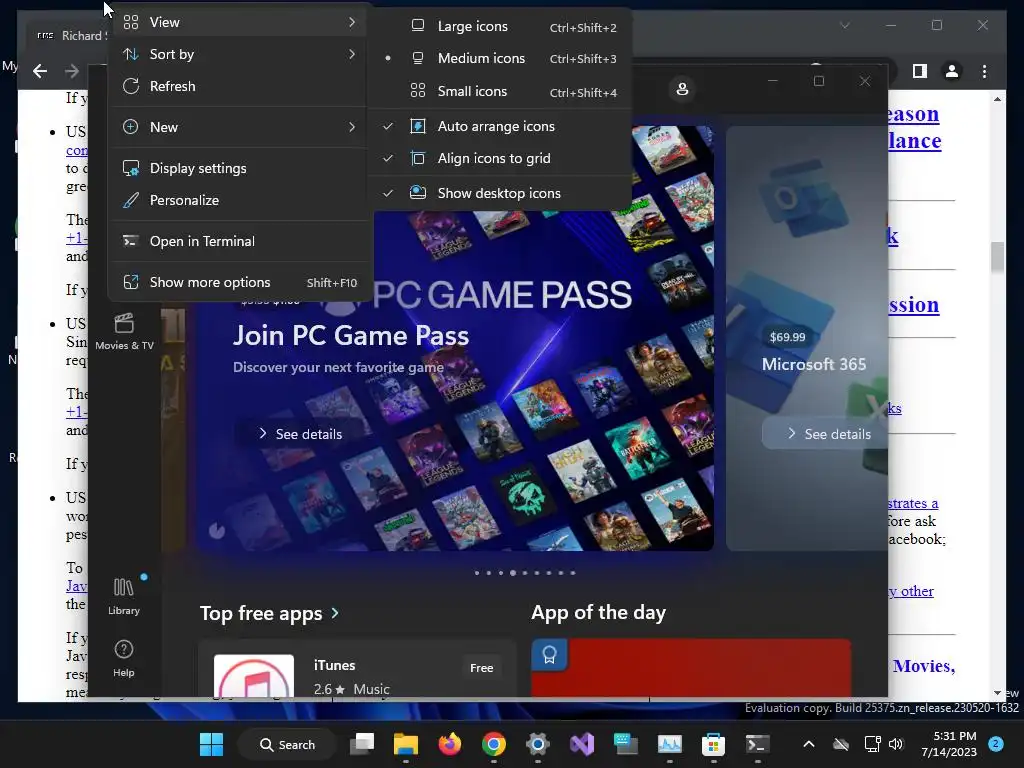Click the 'eason' heading link in Chrome
Image resolution: width=1024 pixels, height=768 pixels.
click(x=914, y=114)
